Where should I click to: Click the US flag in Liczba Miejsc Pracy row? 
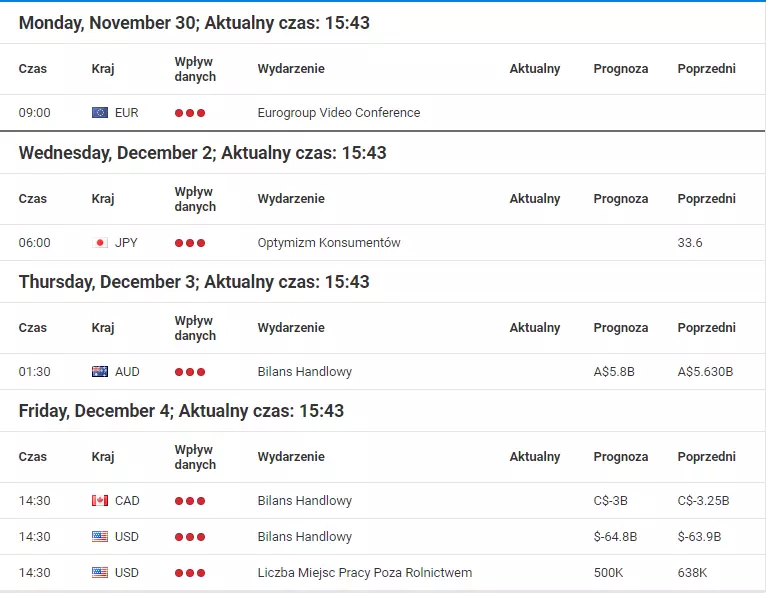pyautogui.click(x=100, y=572)
